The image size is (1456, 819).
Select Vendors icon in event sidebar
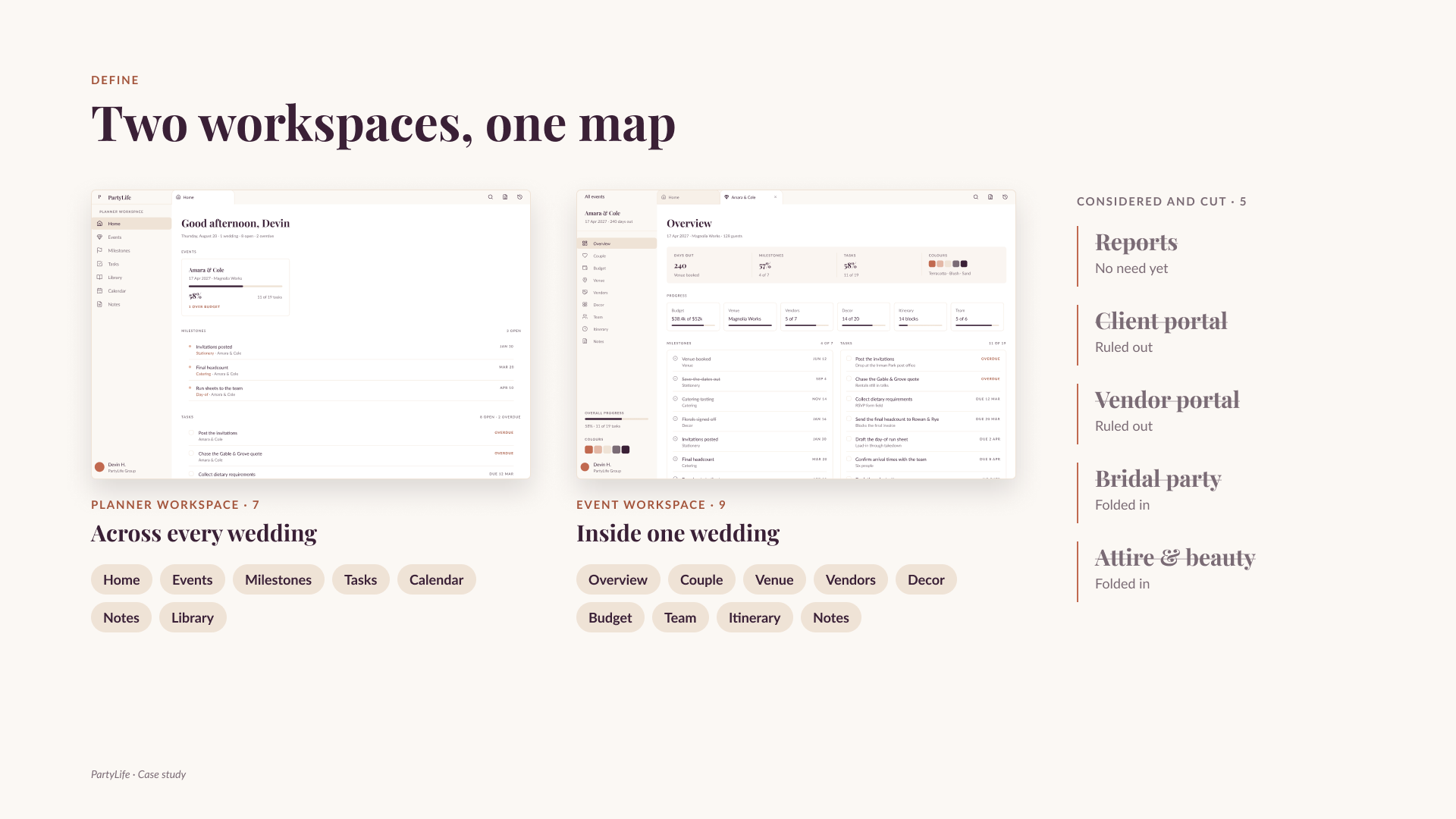[x=585, y=292]
